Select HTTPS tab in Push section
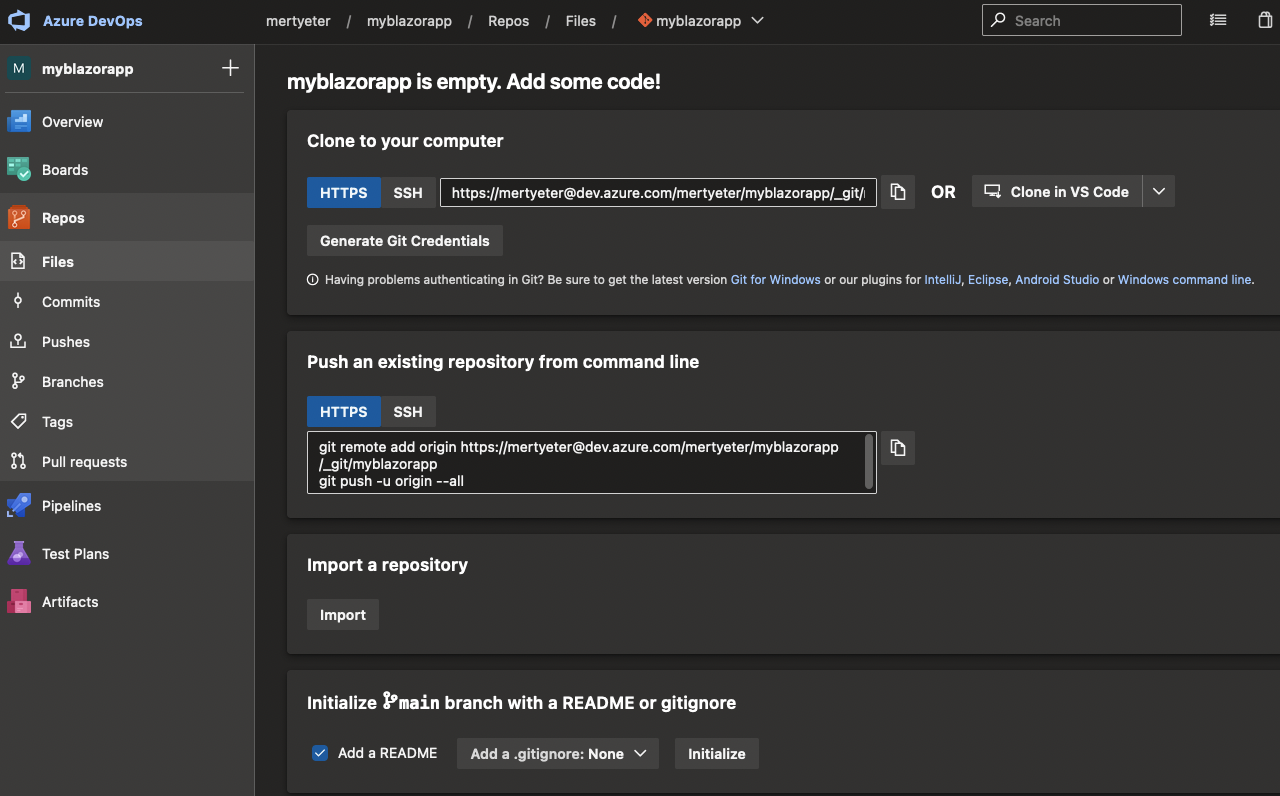The width and height of the screenshot is (1280, 796). (344, 412)
